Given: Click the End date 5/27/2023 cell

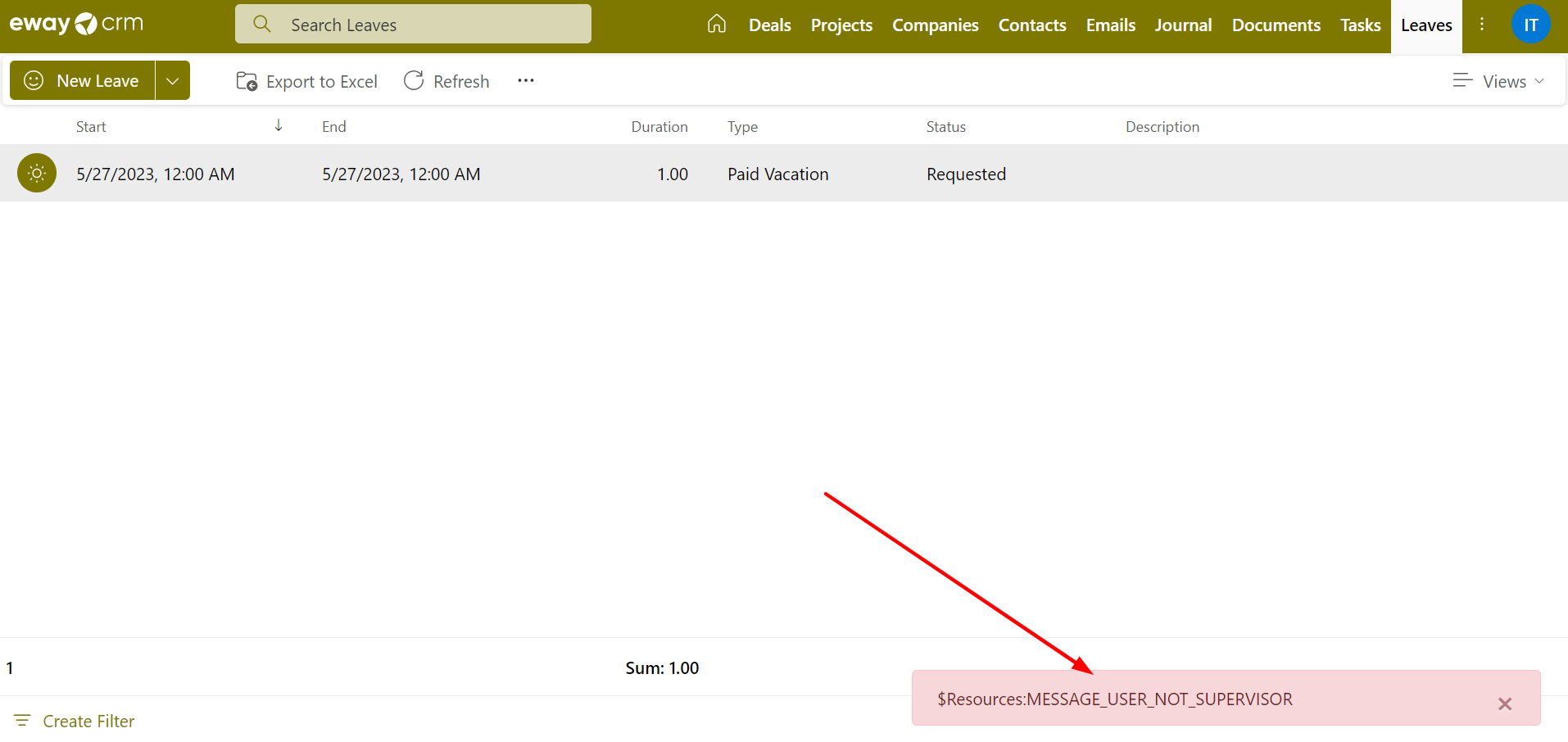Looking at the screenshot, I should [401, 174].
